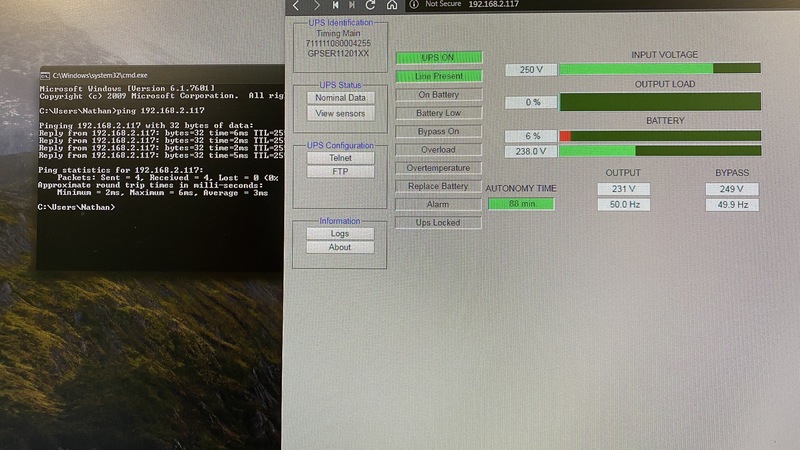The height and width of the screenshot is (450, 800).
Task: Click the serial number 711111080004255
Action: pyautogui.click(x=338, y=43)
